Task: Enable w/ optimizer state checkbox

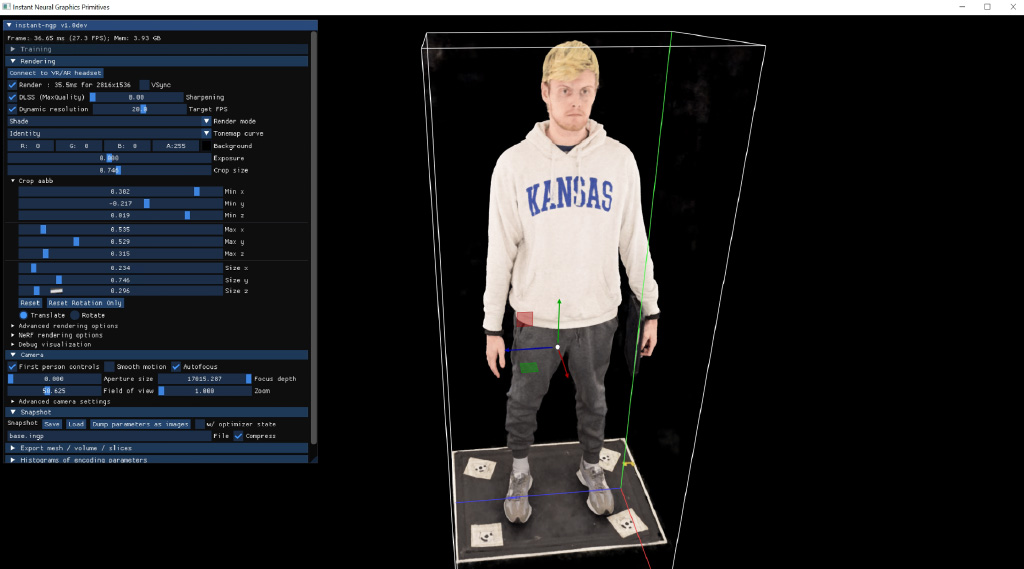Action: pos(200,424)
